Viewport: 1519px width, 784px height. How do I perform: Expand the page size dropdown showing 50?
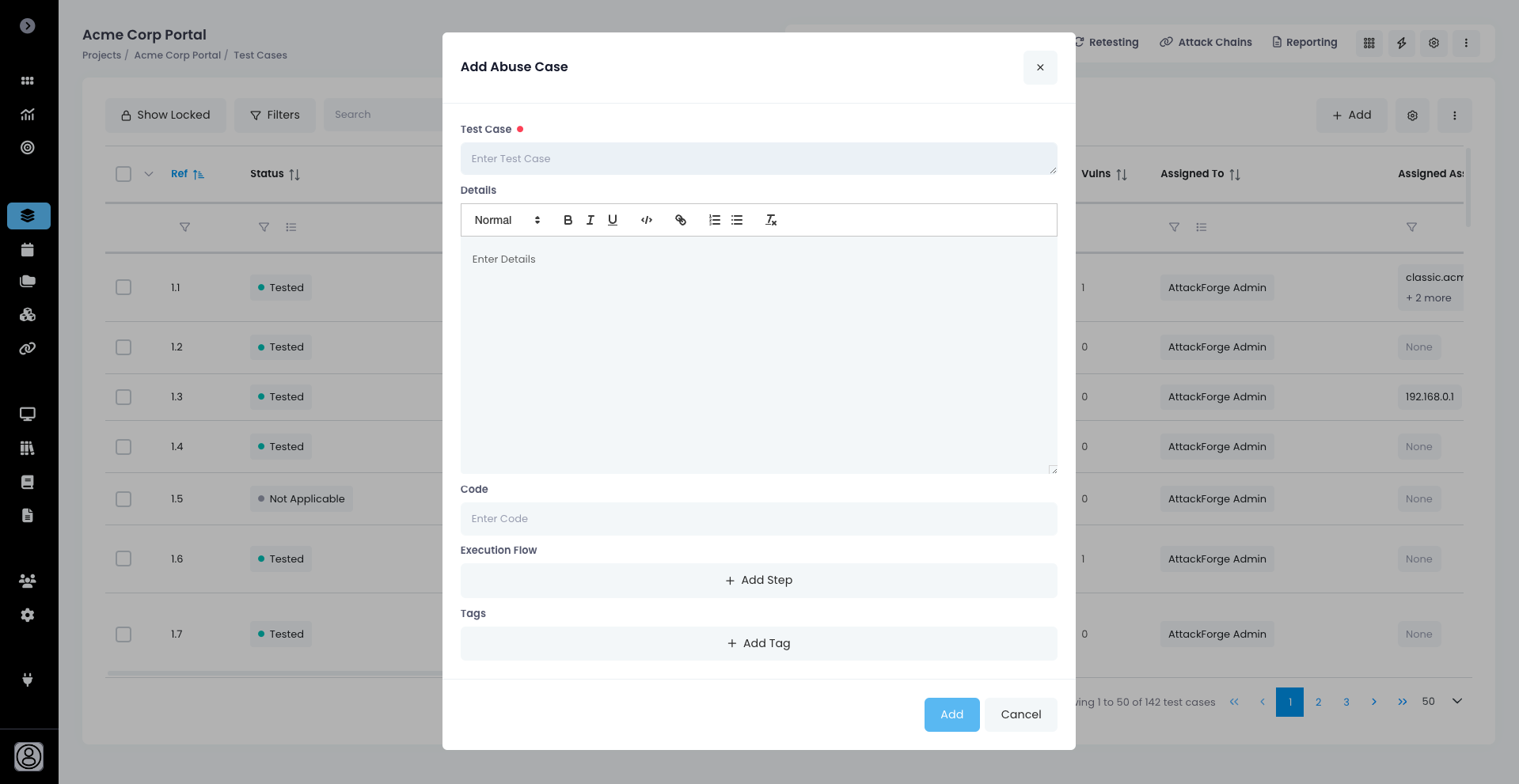1456,701
